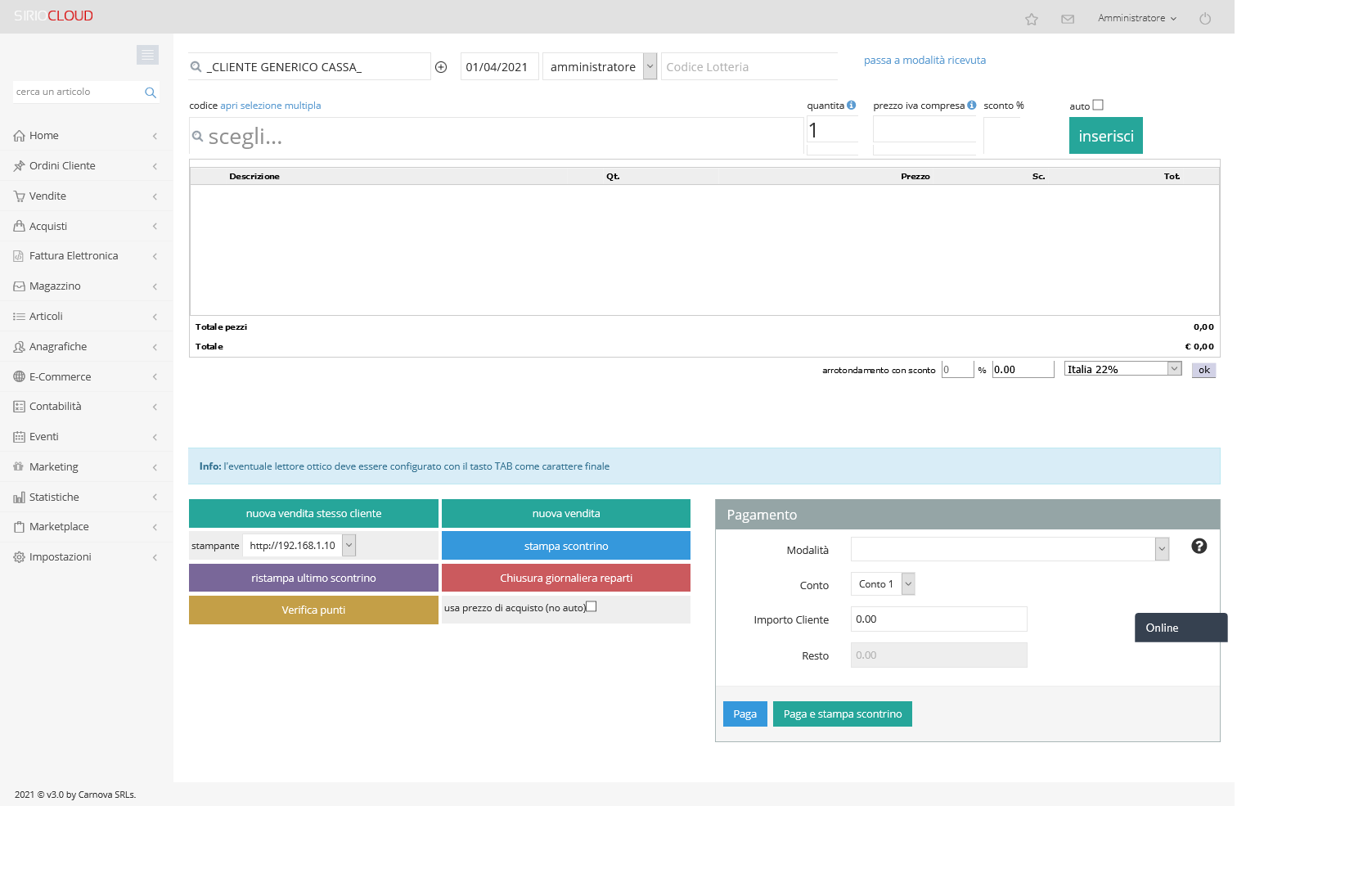Click the Acquisti bag icon
Screen dimensions: 1372x896
click(x=19, y=226)
